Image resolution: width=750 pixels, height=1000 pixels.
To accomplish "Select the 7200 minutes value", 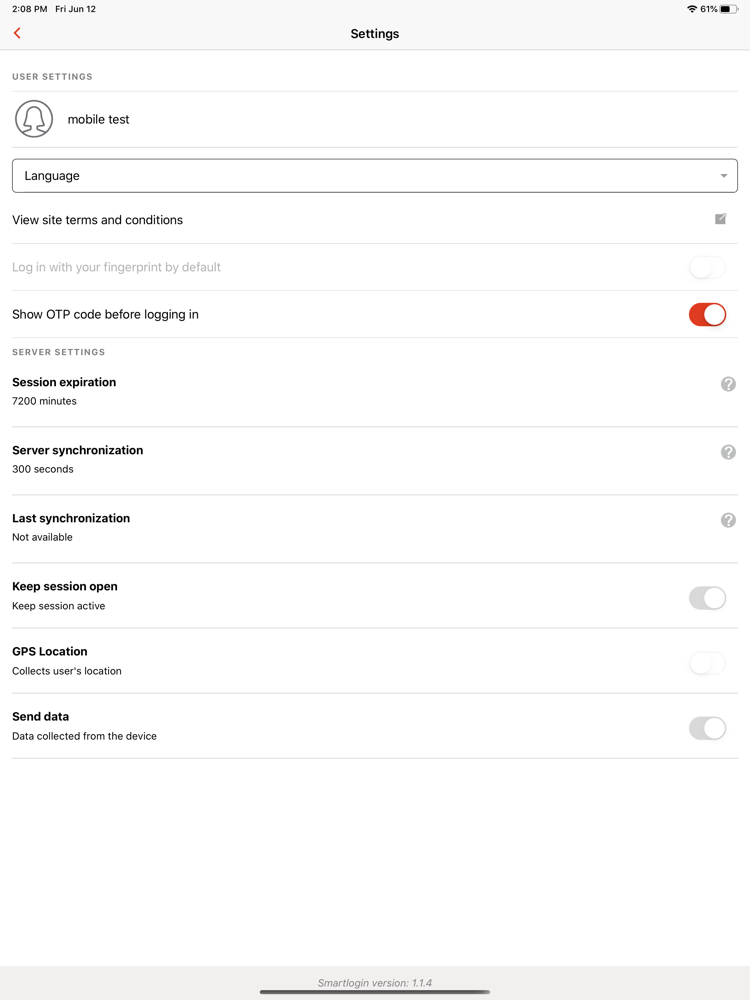I will coord(44,401).
